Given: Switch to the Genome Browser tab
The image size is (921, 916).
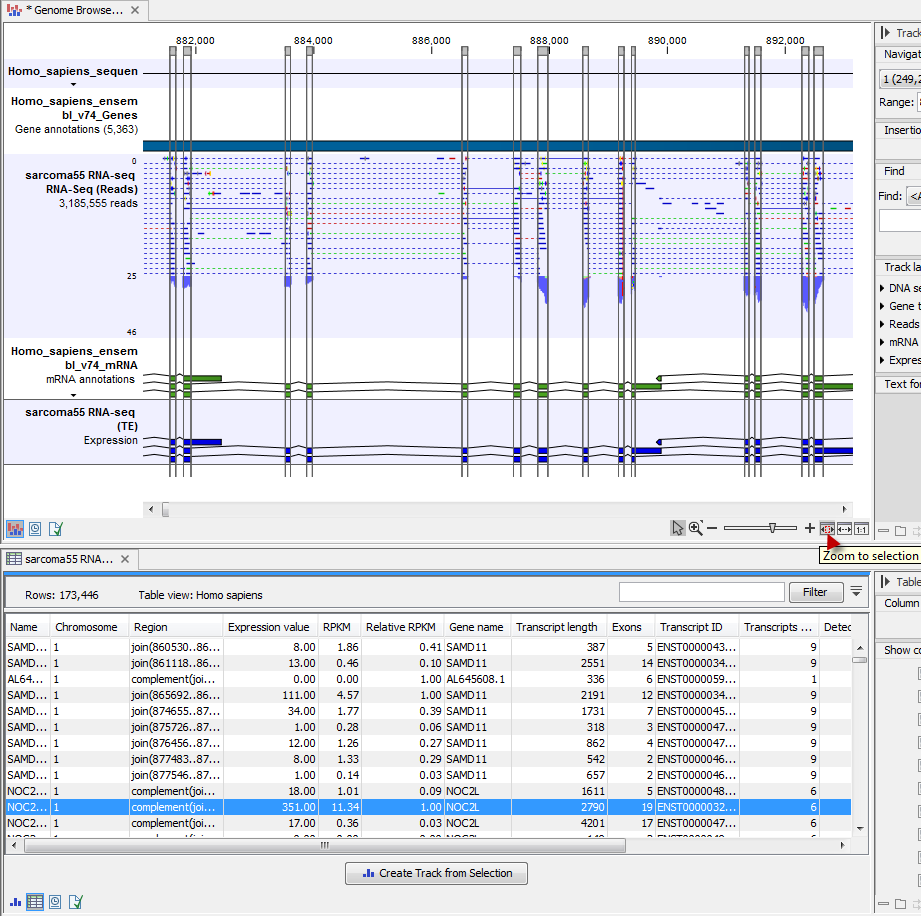Looking at the screenshot, I should pos(70,10).
